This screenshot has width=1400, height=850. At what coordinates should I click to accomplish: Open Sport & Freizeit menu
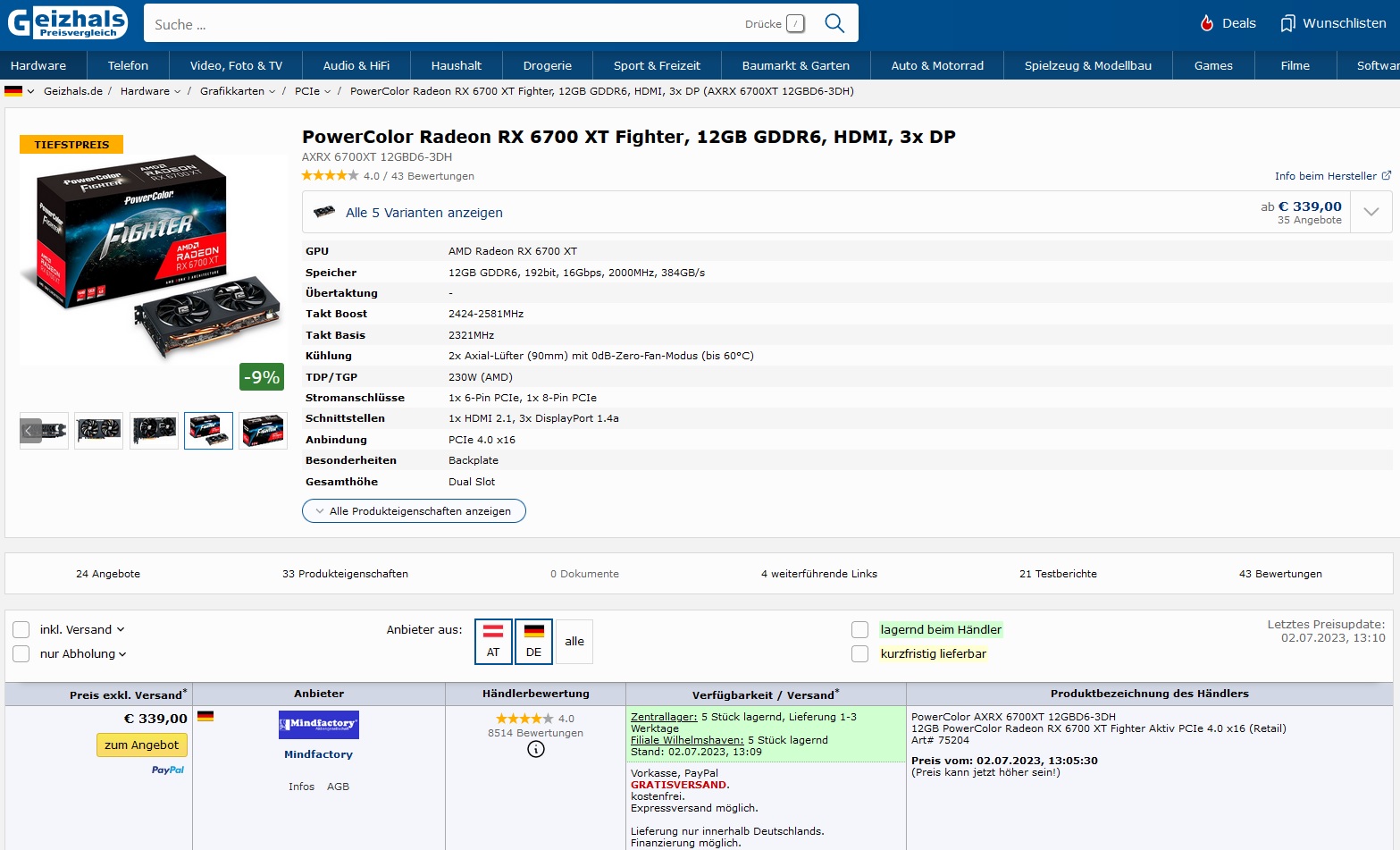(657, 65)
